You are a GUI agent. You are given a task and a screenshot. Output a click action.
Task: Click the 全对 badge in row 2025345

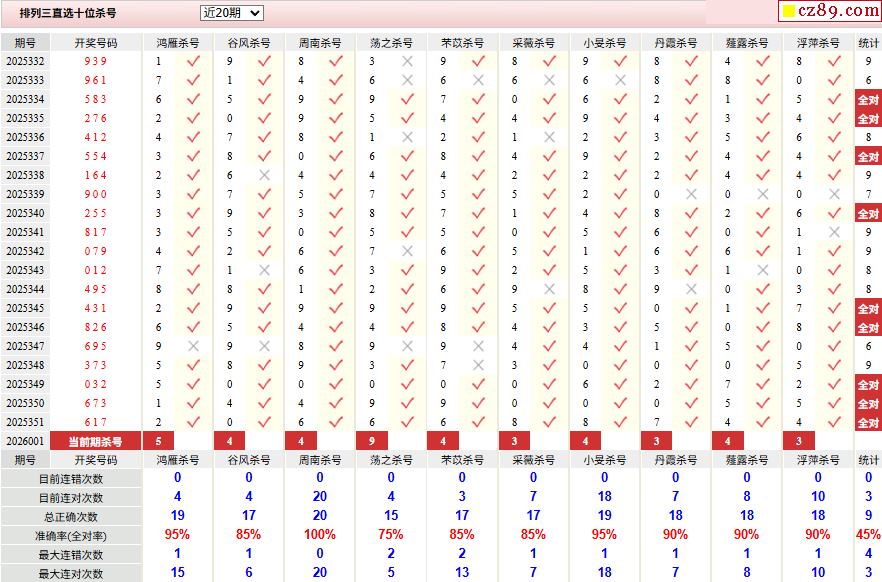pyautogui.click(x=868, y=309)
